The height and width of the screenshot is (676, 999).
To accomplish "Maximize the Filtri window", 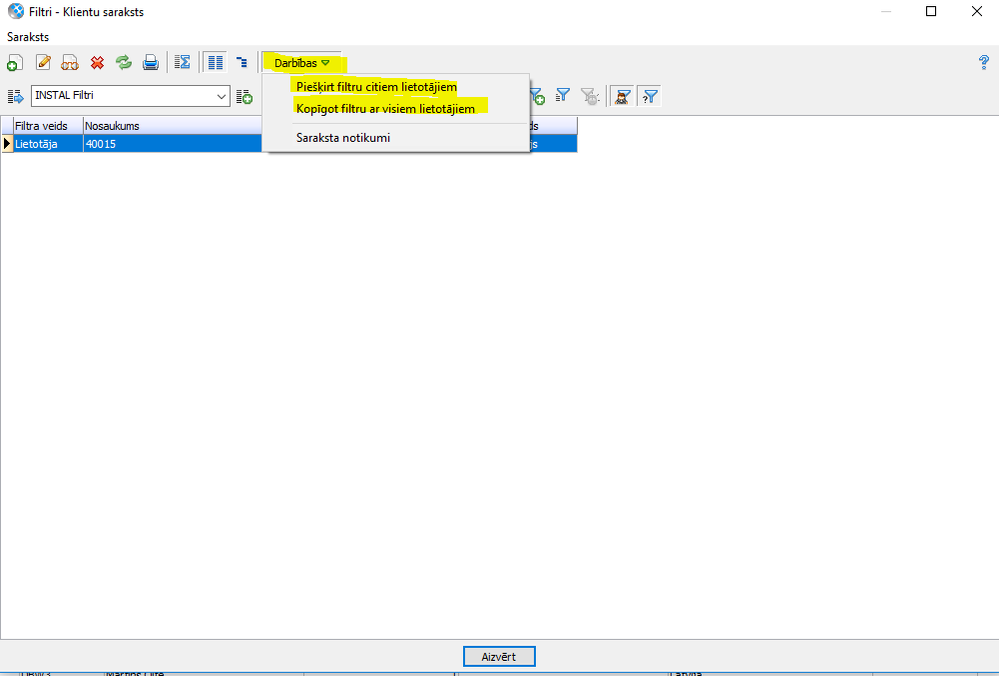I will click(931, 11).
